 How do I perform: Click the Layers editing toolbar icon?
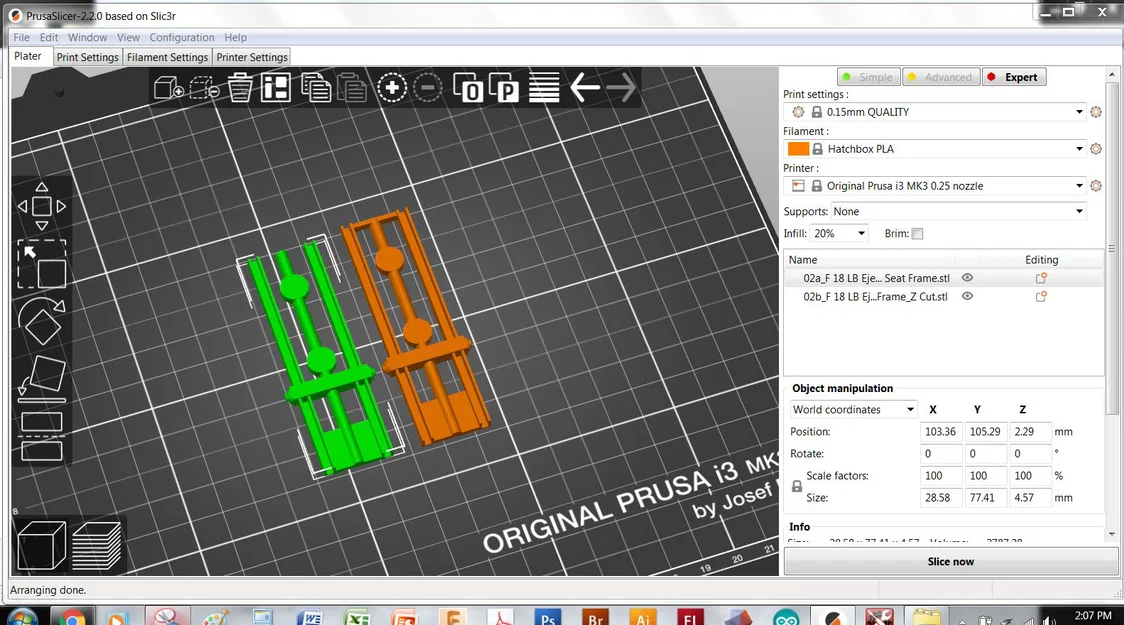tap(544, 88)
